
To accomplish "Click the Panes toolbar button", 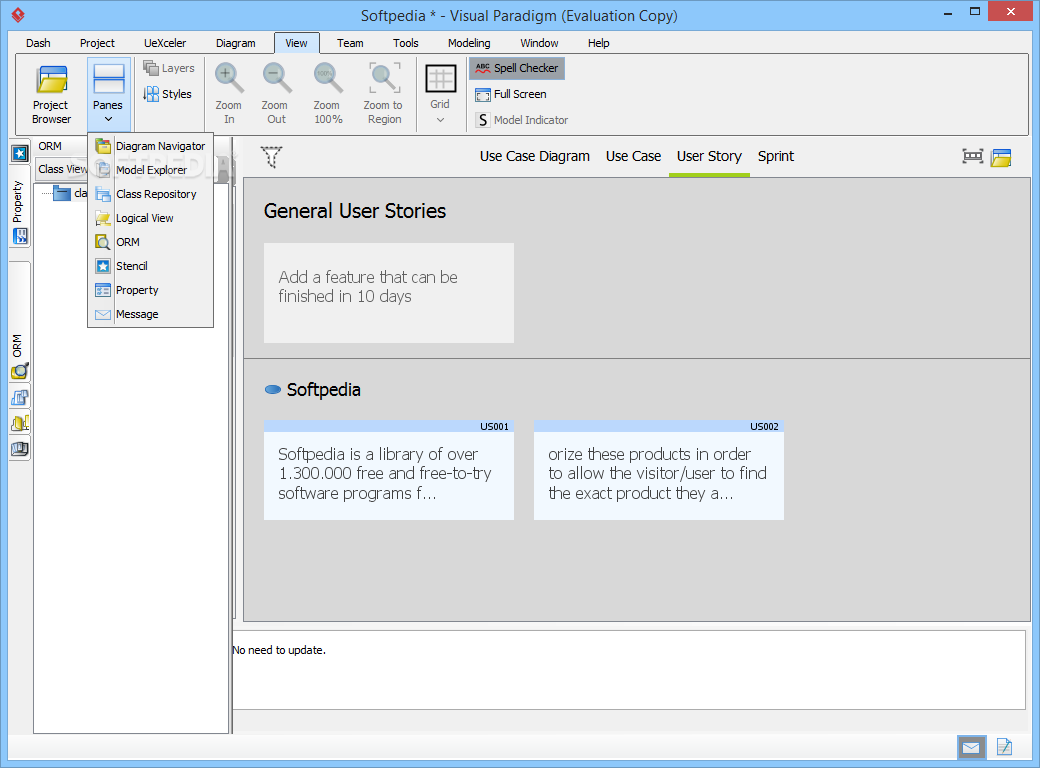I will coord(108,94).
